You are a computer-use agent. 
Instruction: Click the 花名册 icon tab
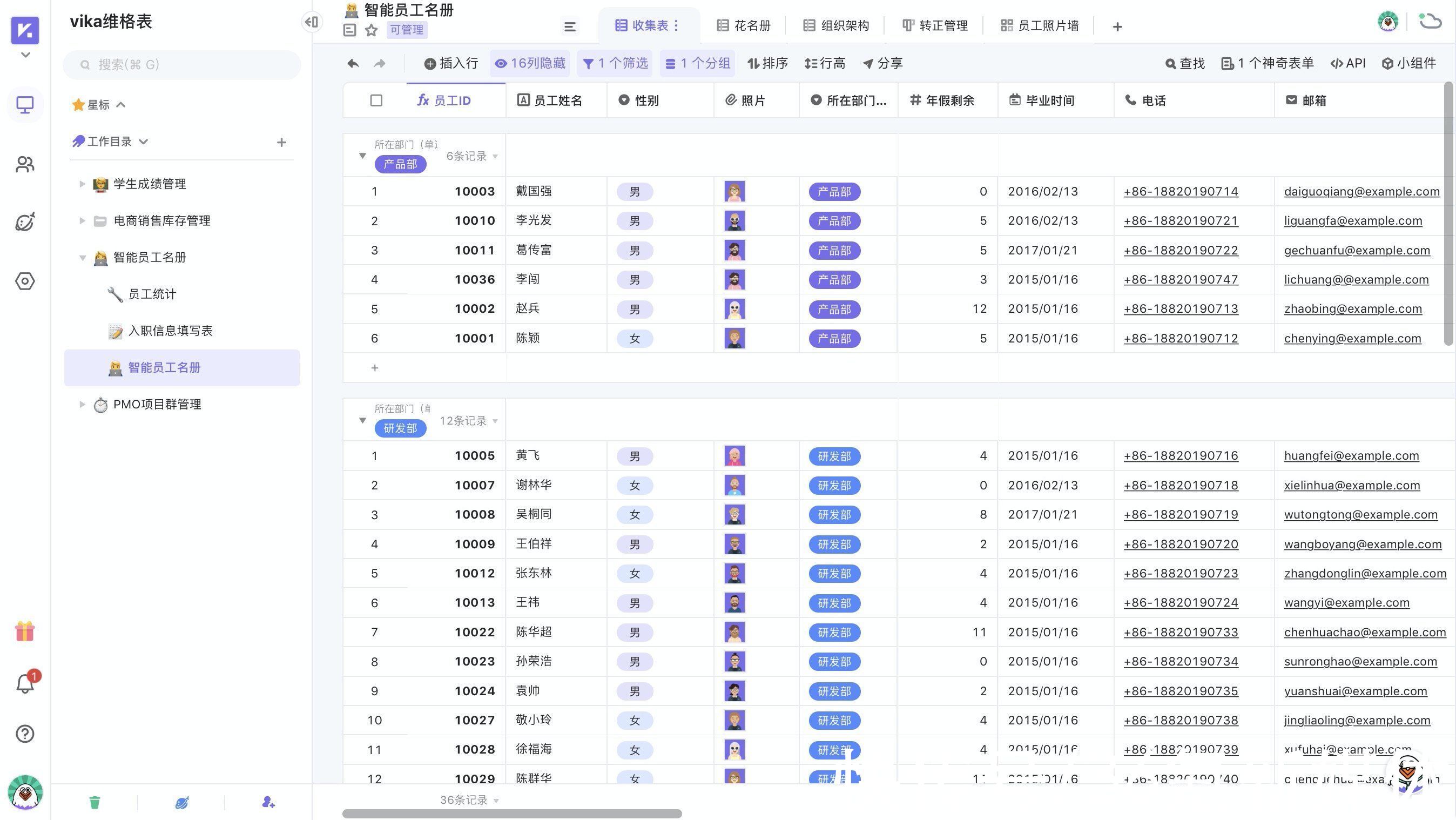(743, 25)
